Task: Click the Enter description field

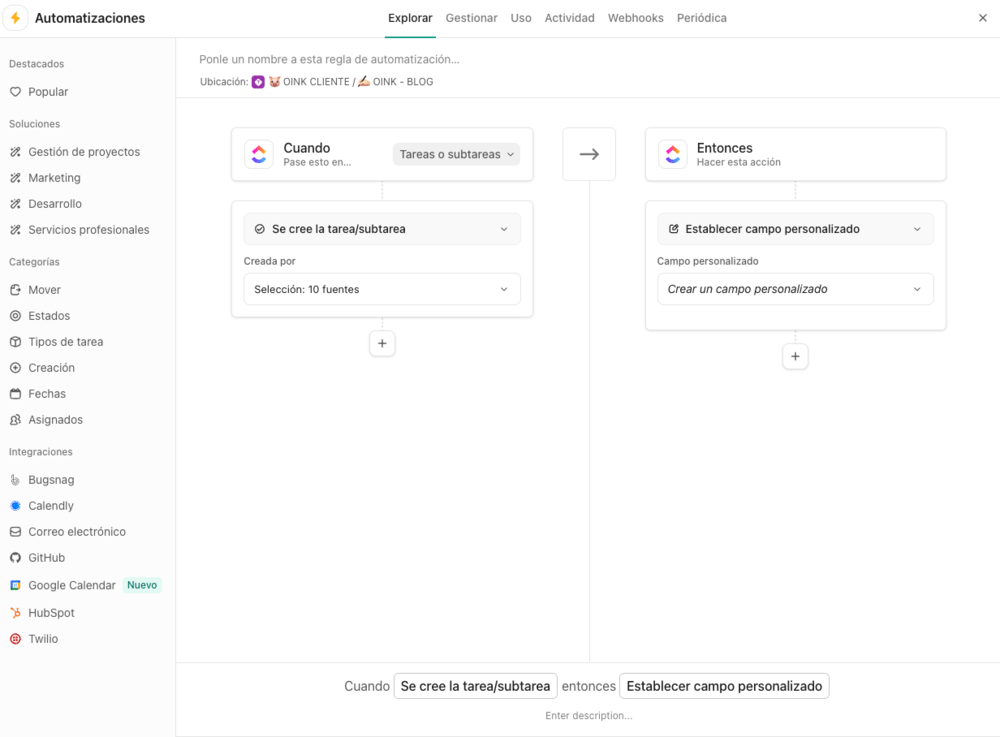Action: point(589,715)
